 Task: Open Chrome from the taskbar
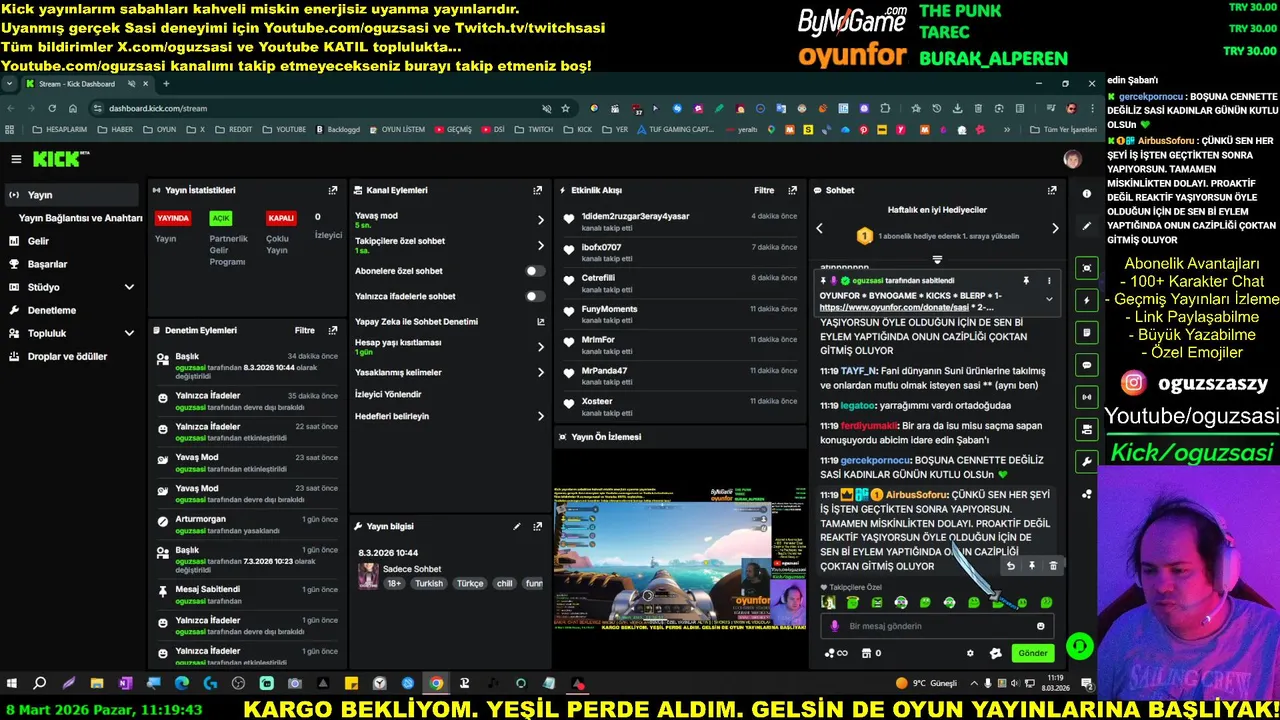coord(436,684)
